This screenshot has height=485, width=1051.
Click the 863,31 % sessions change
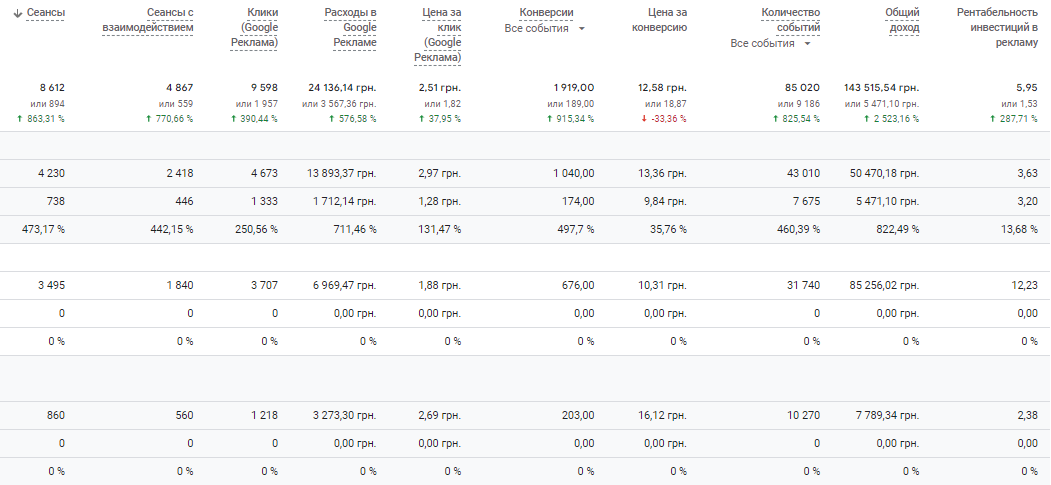coord(42,119)
